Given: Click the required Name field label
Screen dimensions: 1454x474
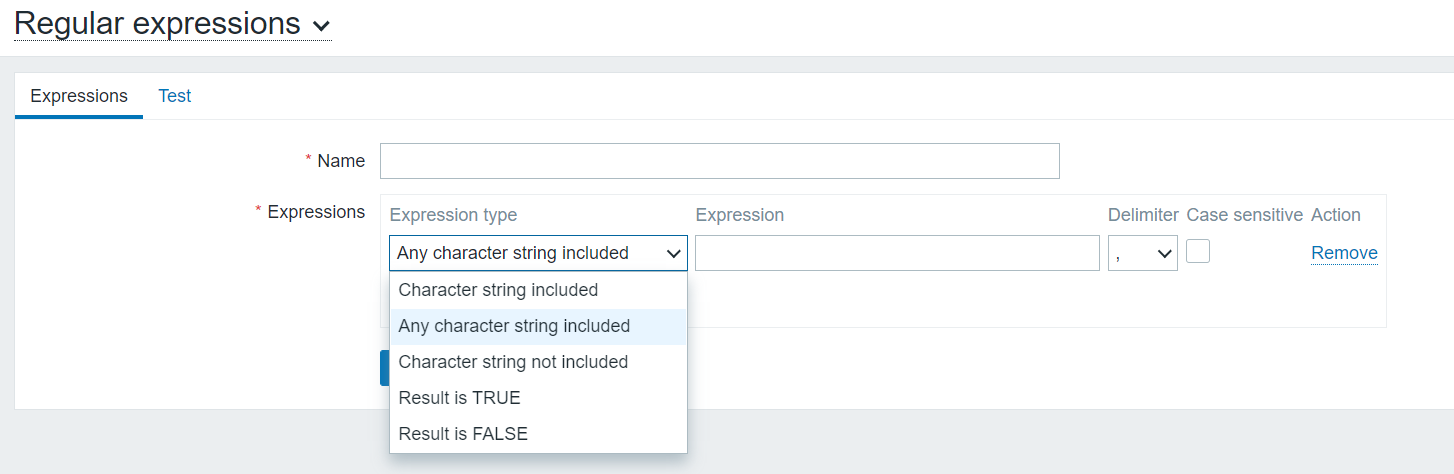Looking at the screenshot, I should pos(340,161).
